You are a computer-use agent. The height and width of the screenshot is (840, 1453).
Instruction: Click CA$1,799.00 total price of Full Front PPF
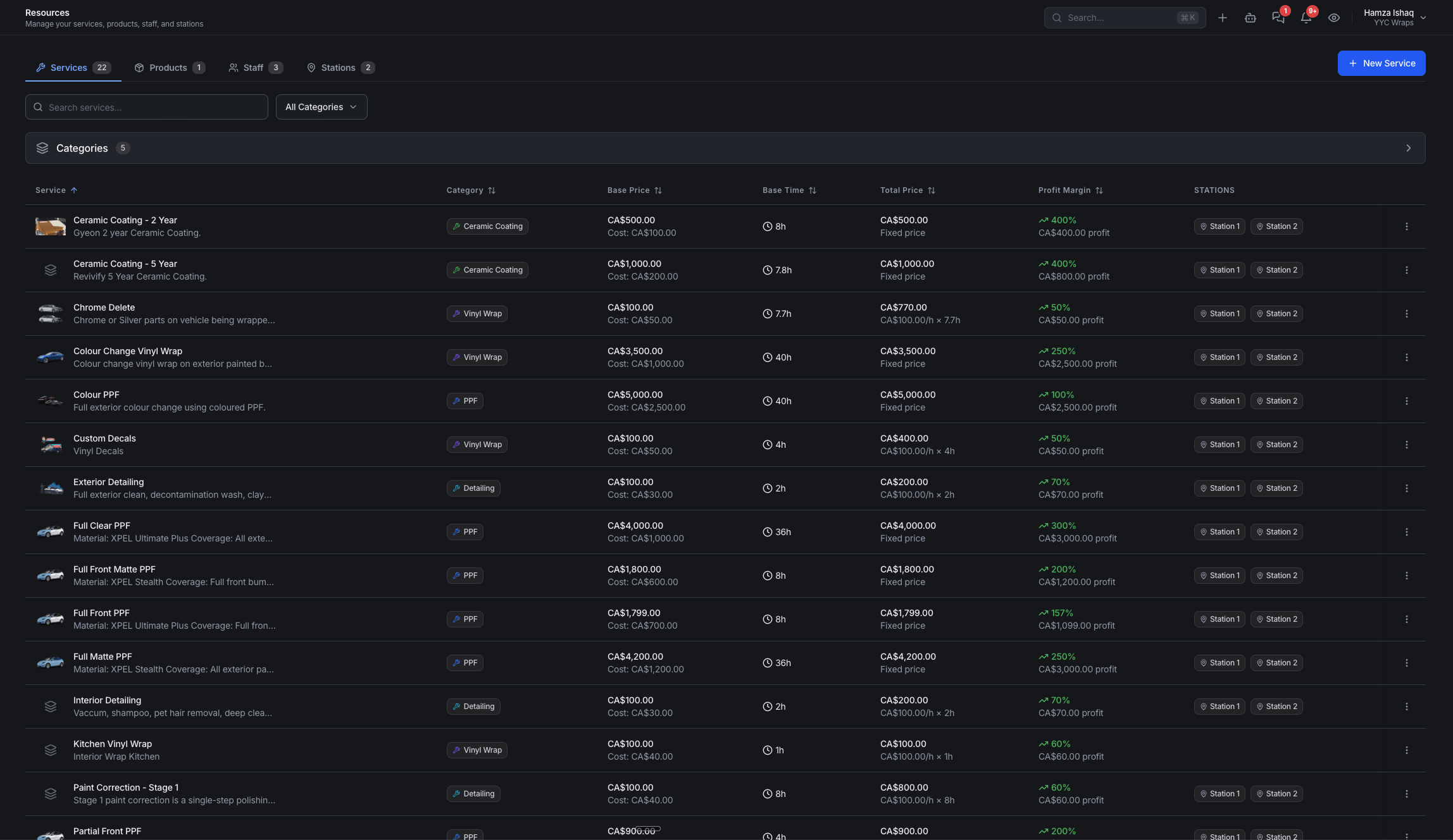906,613
